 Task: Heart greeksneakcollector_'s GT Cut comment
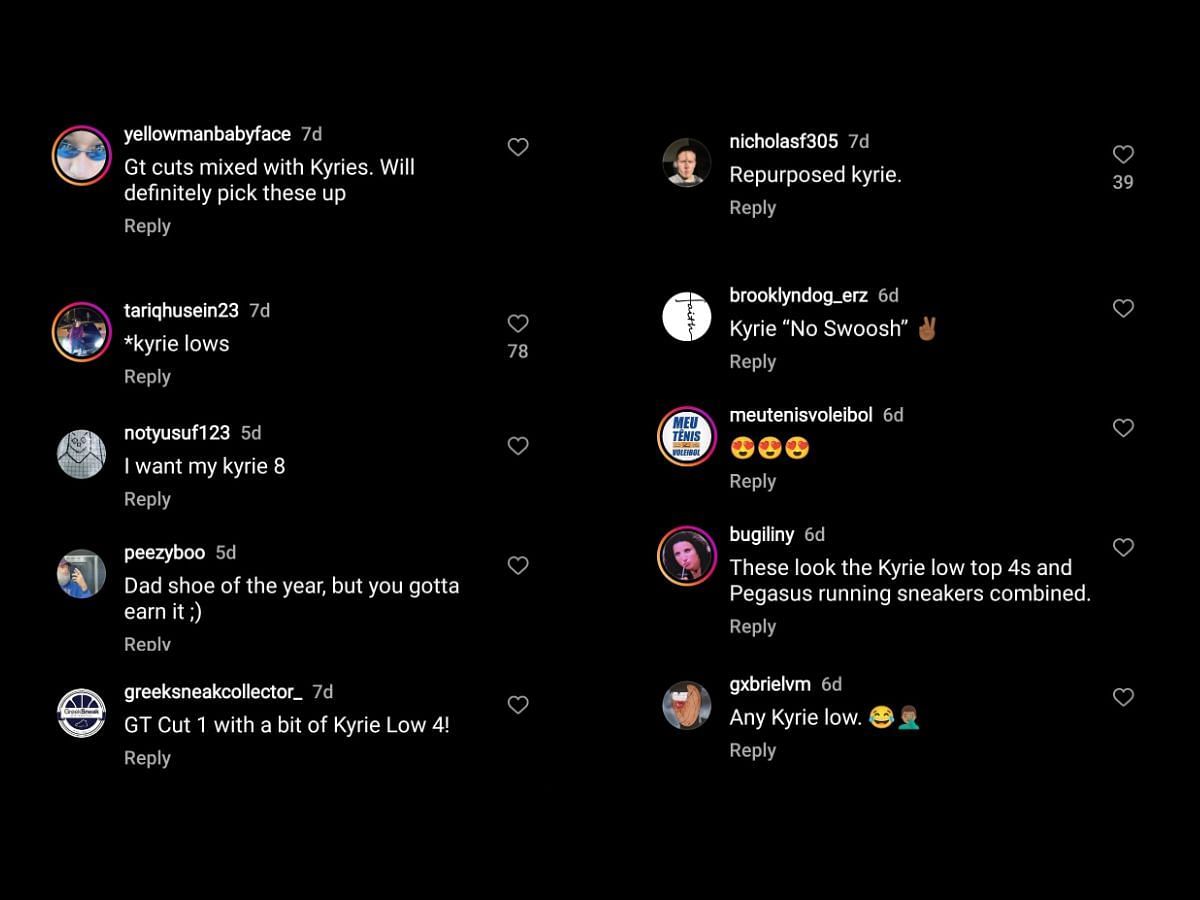tap(518, 705)
